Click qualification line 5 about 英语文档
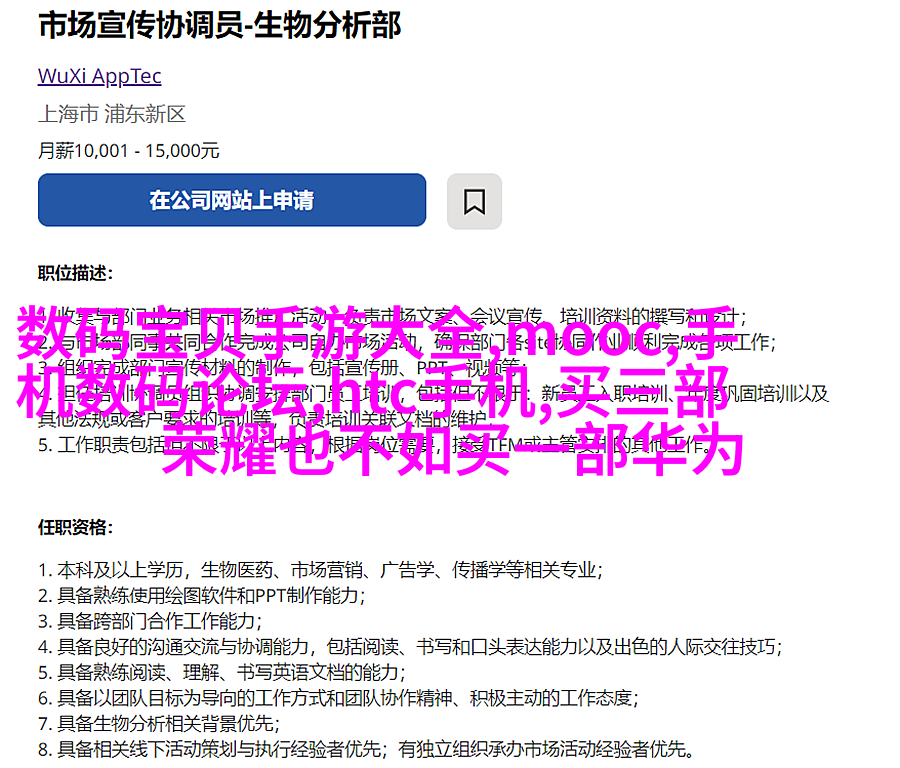 click(222, 672)
